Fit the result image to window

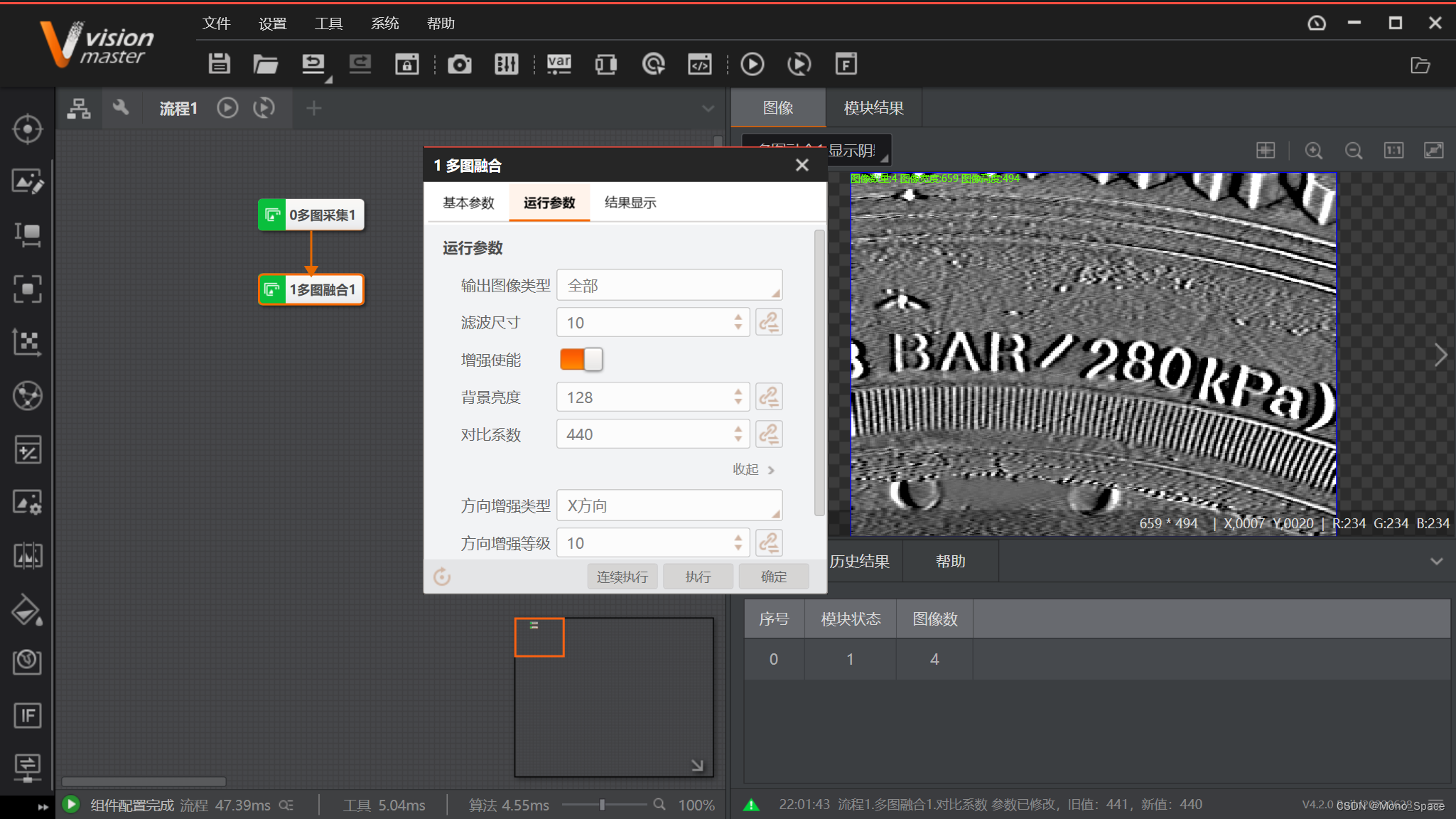tap(1434, 151)
